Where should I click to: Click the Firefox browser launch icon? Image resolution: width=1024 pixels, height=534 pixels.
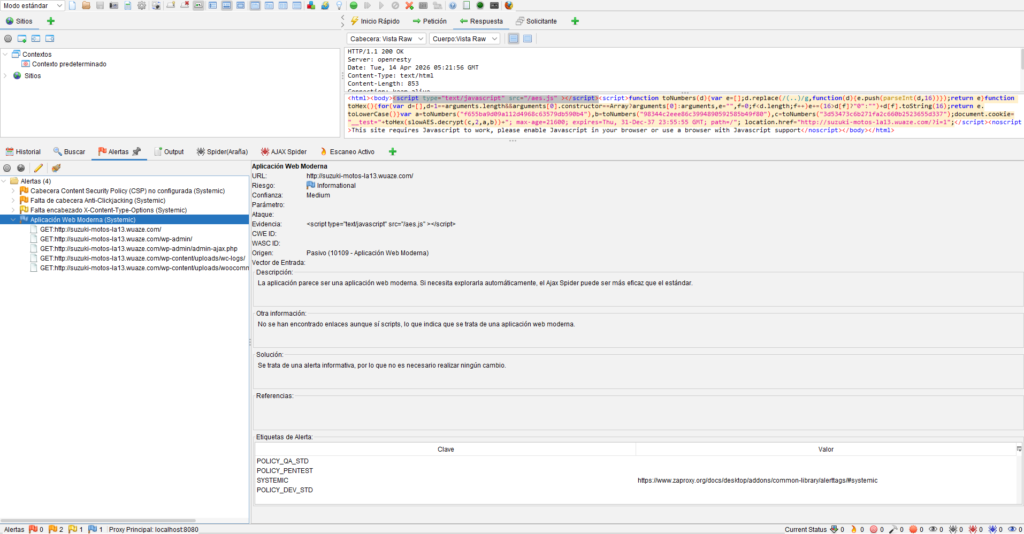pos(509,5)
